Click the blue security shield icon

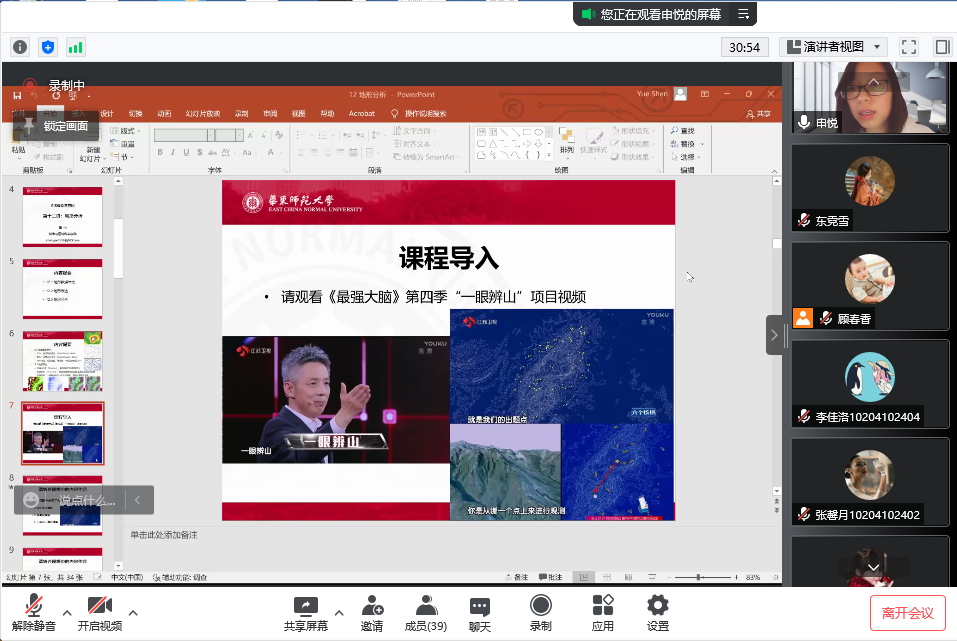point(48,47)
